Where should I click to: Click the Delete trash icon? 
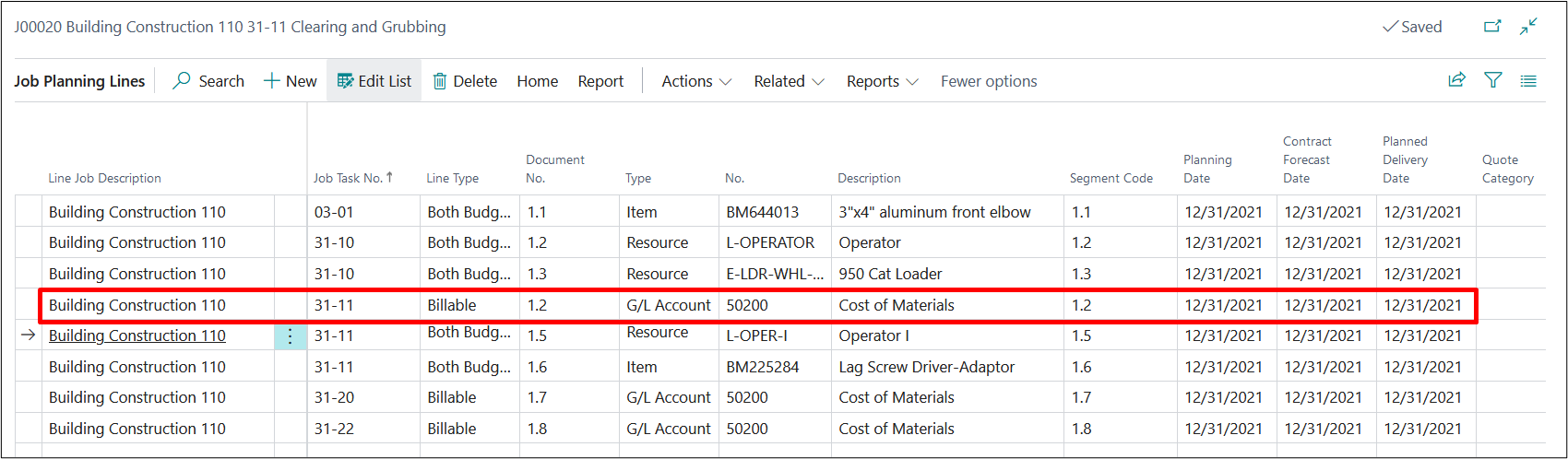[440, 81]
